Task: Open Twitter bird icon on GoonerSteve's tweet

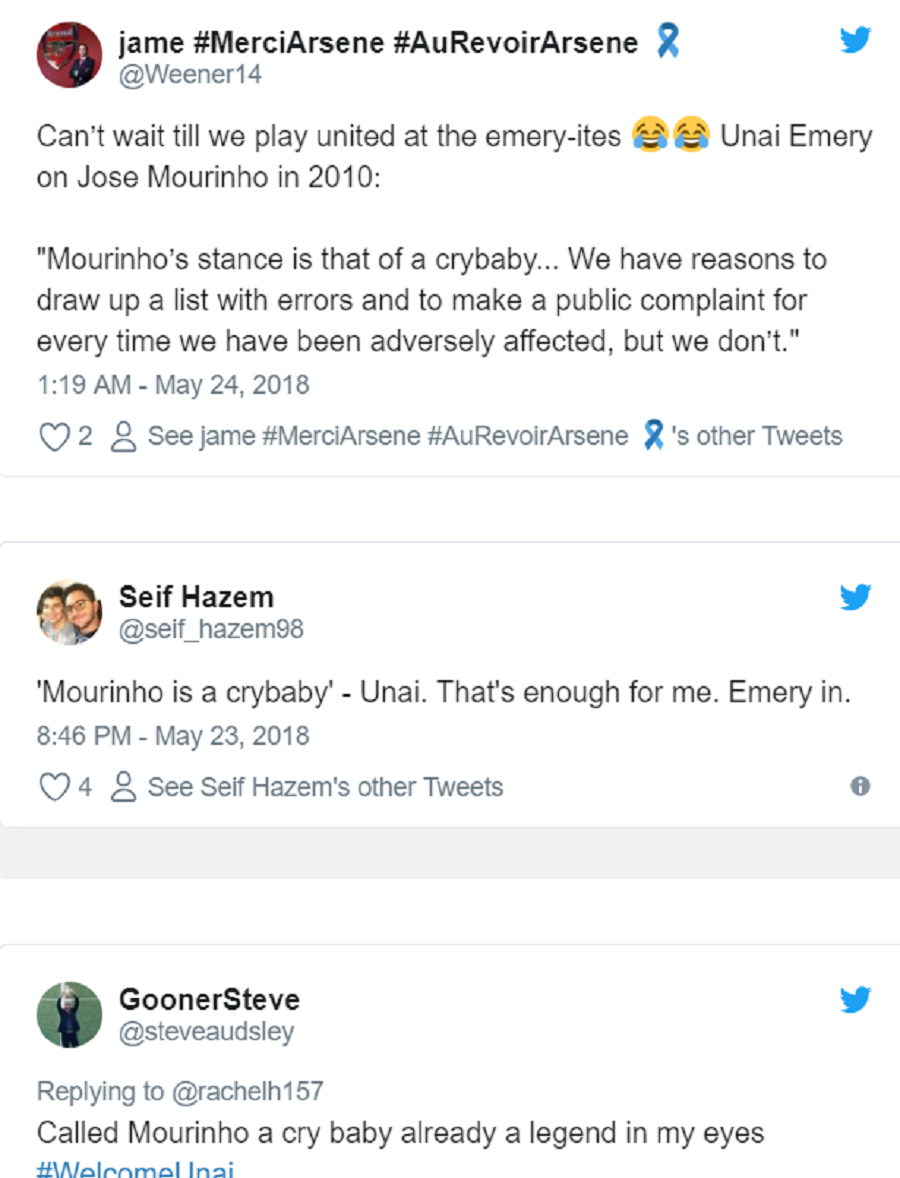Action: pos(855,999)
